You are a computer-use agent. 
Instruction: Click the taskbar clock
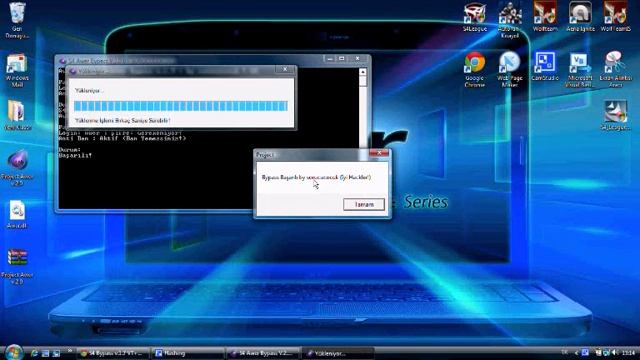(629, 353)
